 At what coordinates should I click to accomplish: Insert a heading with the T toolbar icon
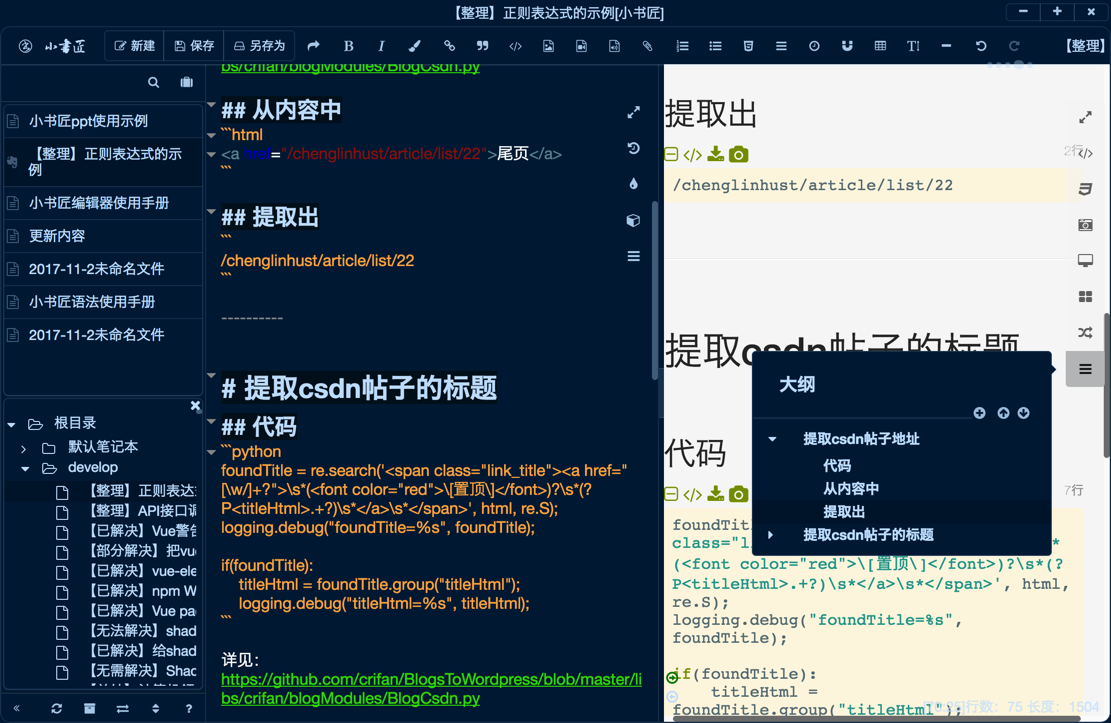tap(913, 45)
